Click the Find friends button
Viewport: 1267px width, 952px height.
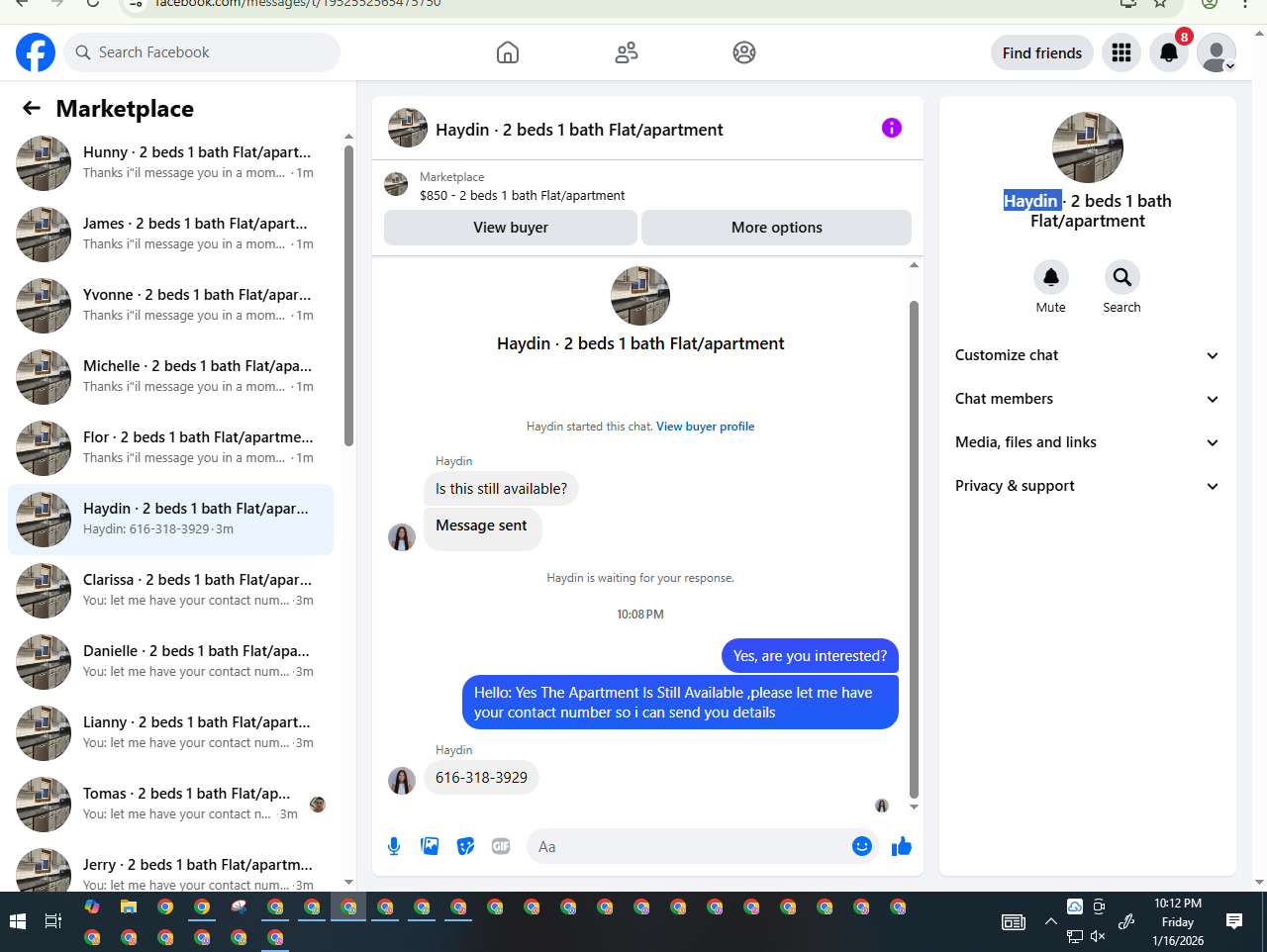click(x=1042, y=52)
